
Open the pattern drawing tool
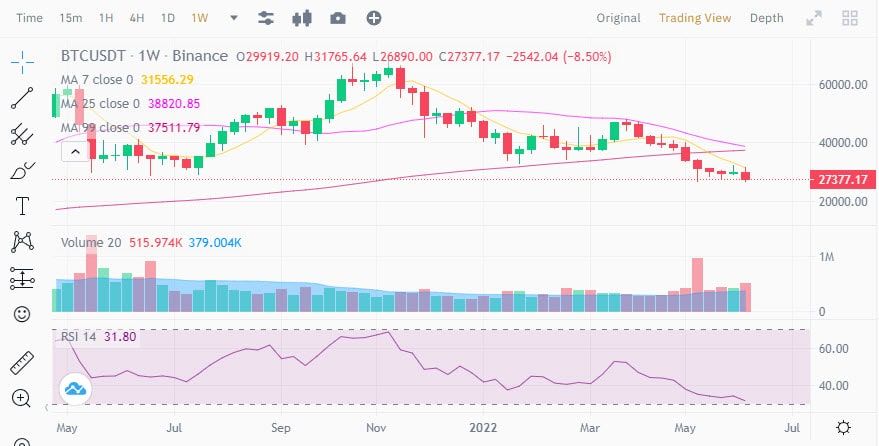[22, 242]
